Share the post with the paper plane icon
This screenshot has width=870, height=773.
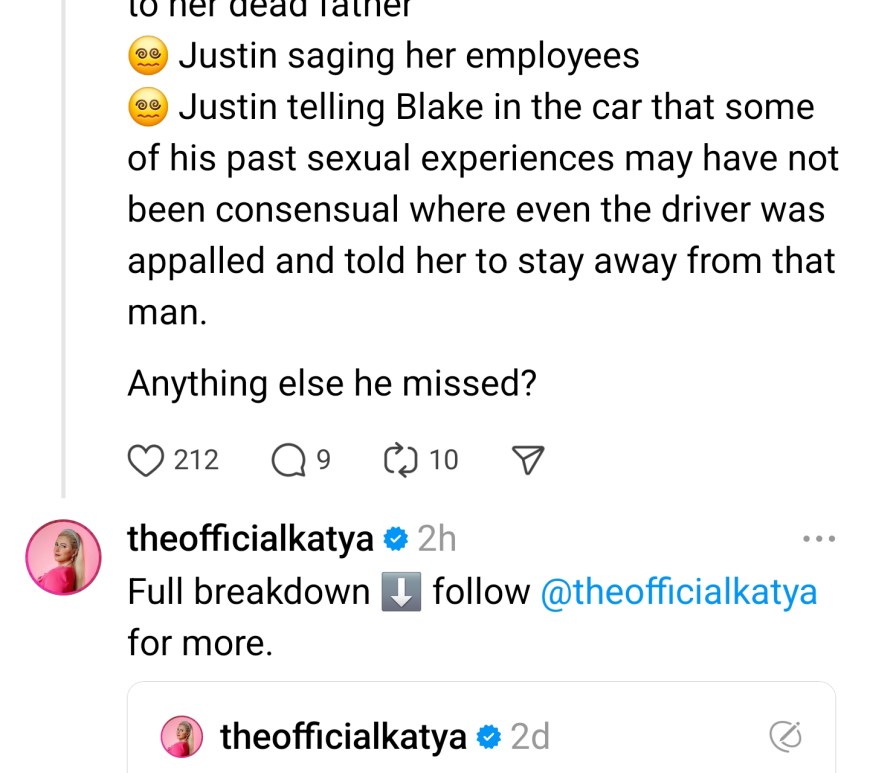click(x=527, y=460)
